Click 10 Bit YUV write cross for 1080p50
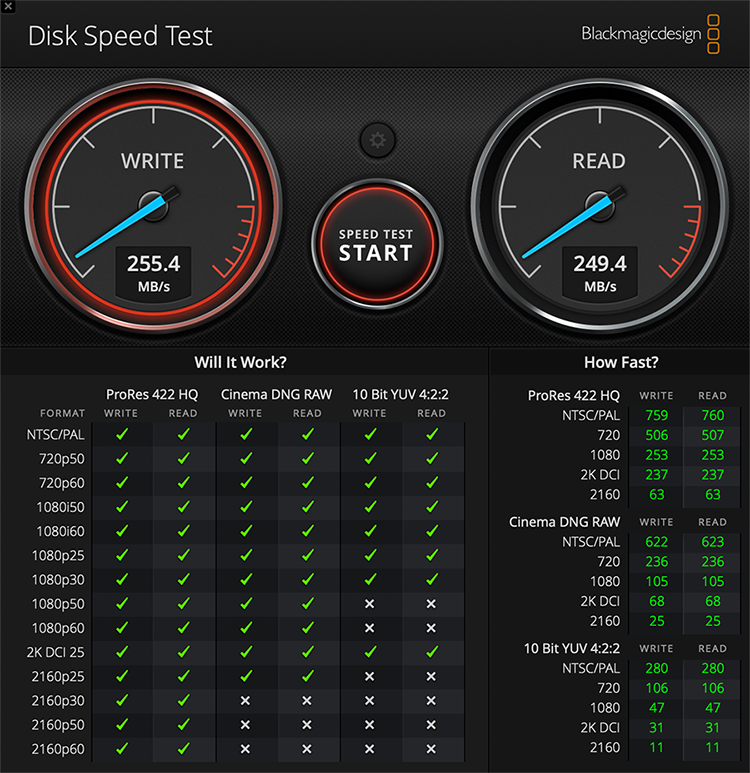 pyautogui.click(x=369, y=604)
